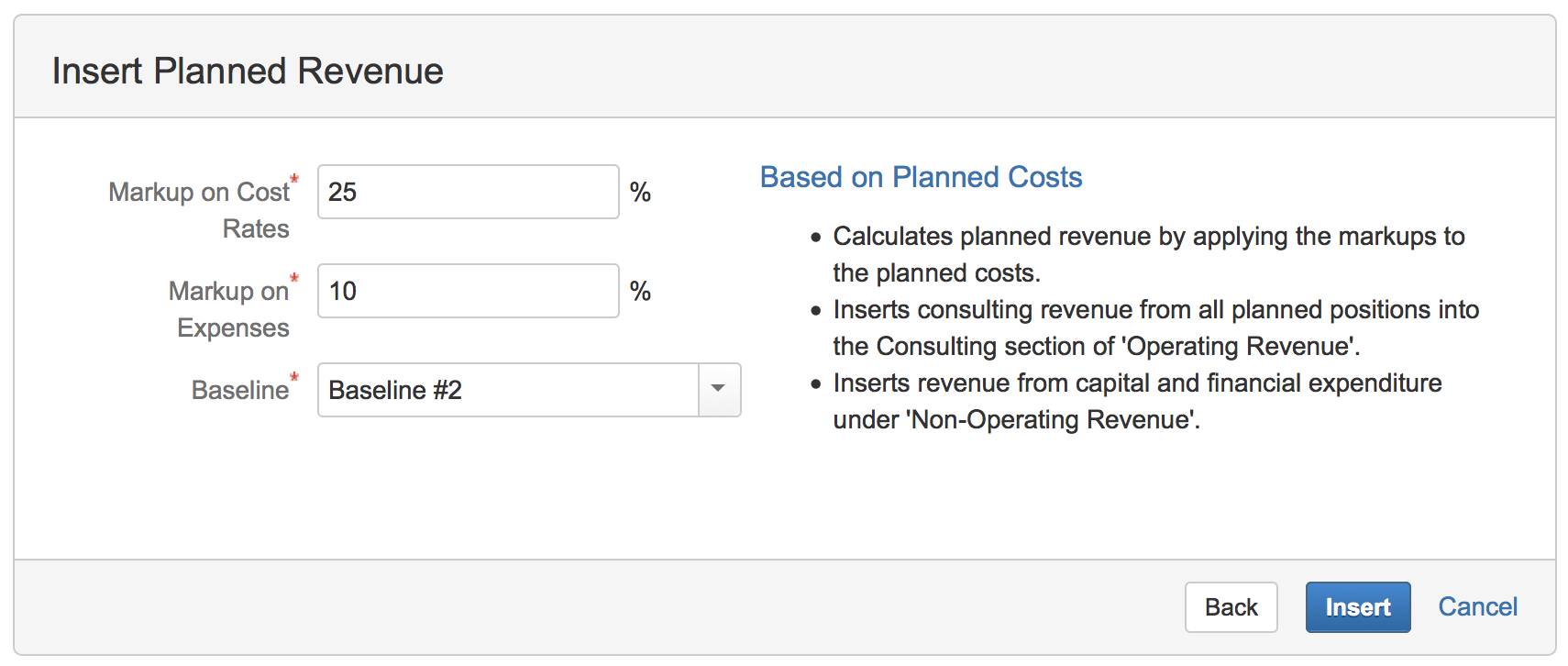
Task: Click required asterisk on Markup on Cost Rates
Action: (294, 179)
